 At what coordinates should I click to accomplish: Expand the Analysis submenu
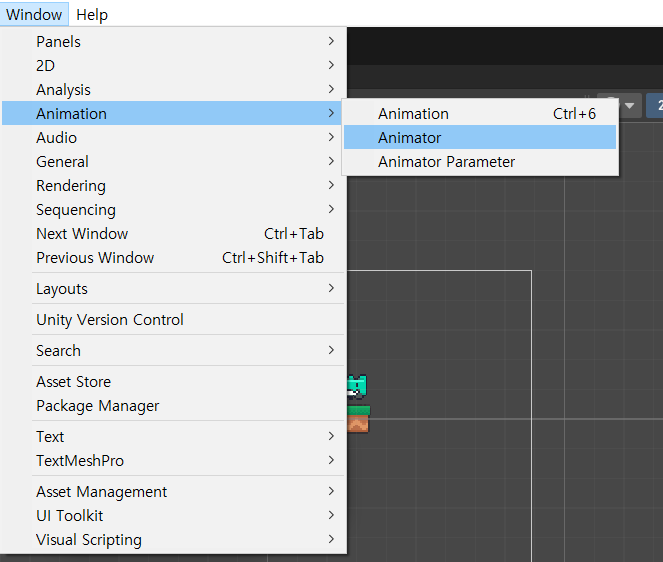pos(173,90)
